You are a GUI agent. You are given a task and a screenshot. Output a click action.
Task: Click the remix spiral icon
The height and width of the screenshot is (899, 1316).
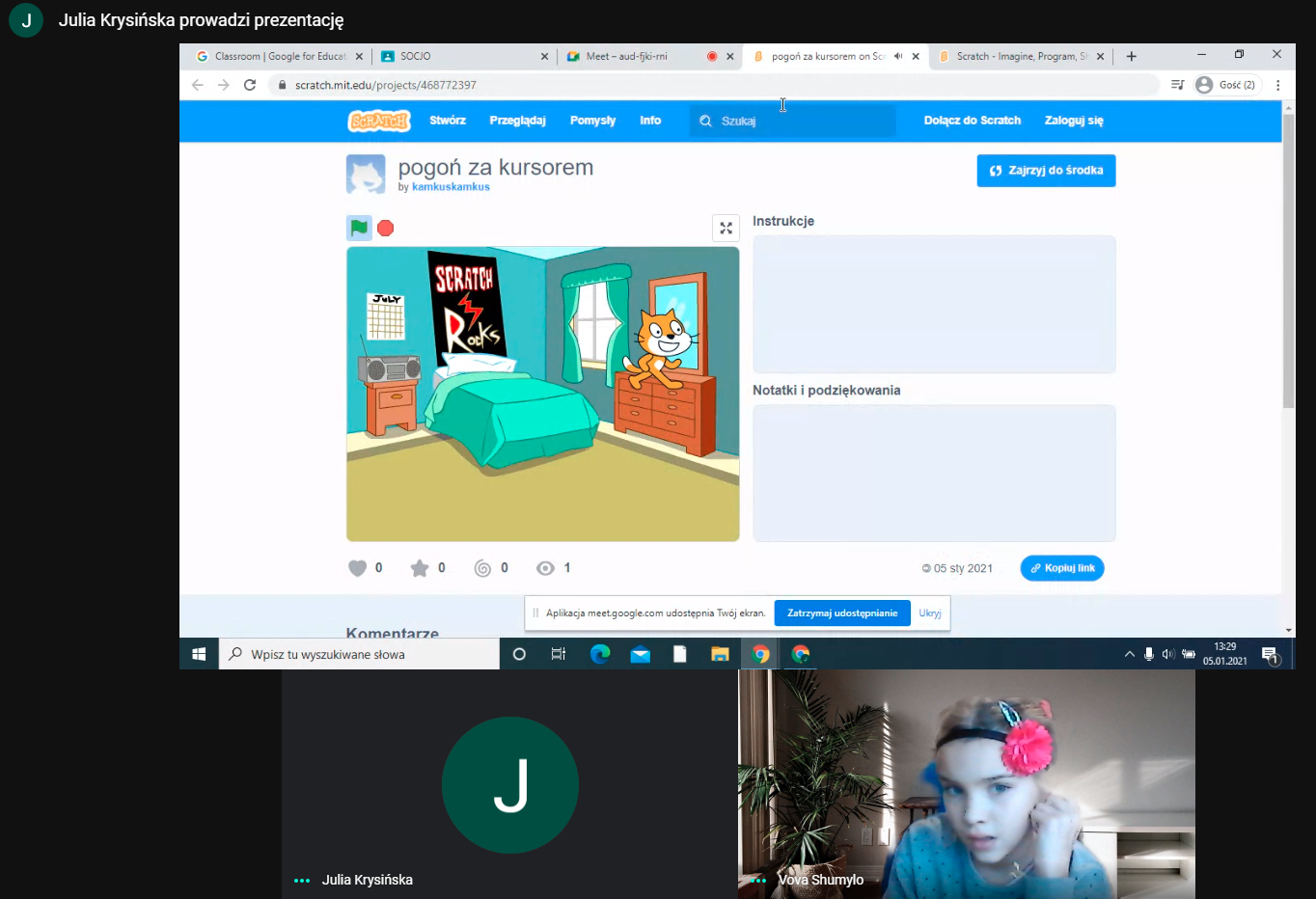(x=482, y=568)
